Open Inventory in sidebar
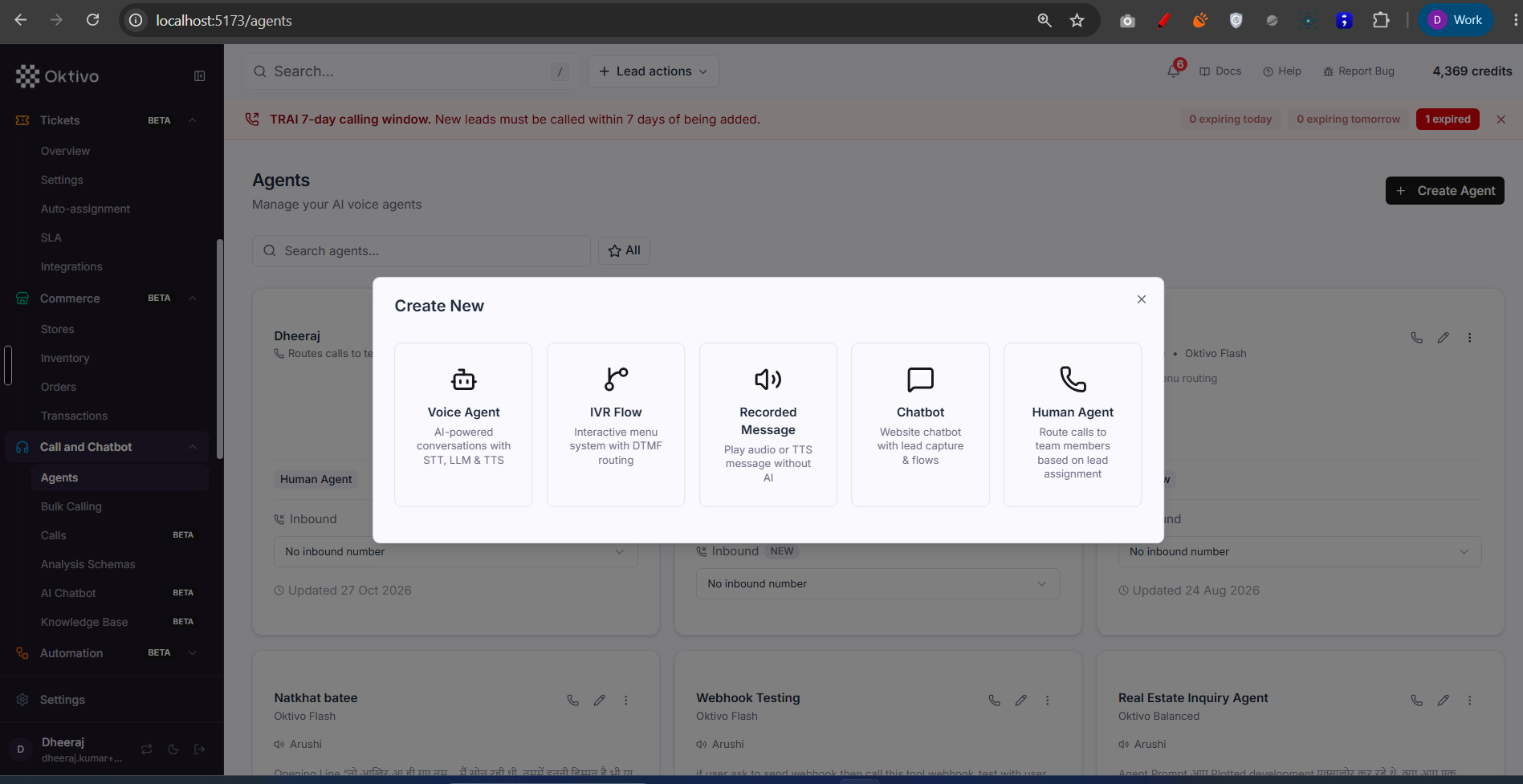Viewport: 1523px width, 784px height. (x=65, y=358)
